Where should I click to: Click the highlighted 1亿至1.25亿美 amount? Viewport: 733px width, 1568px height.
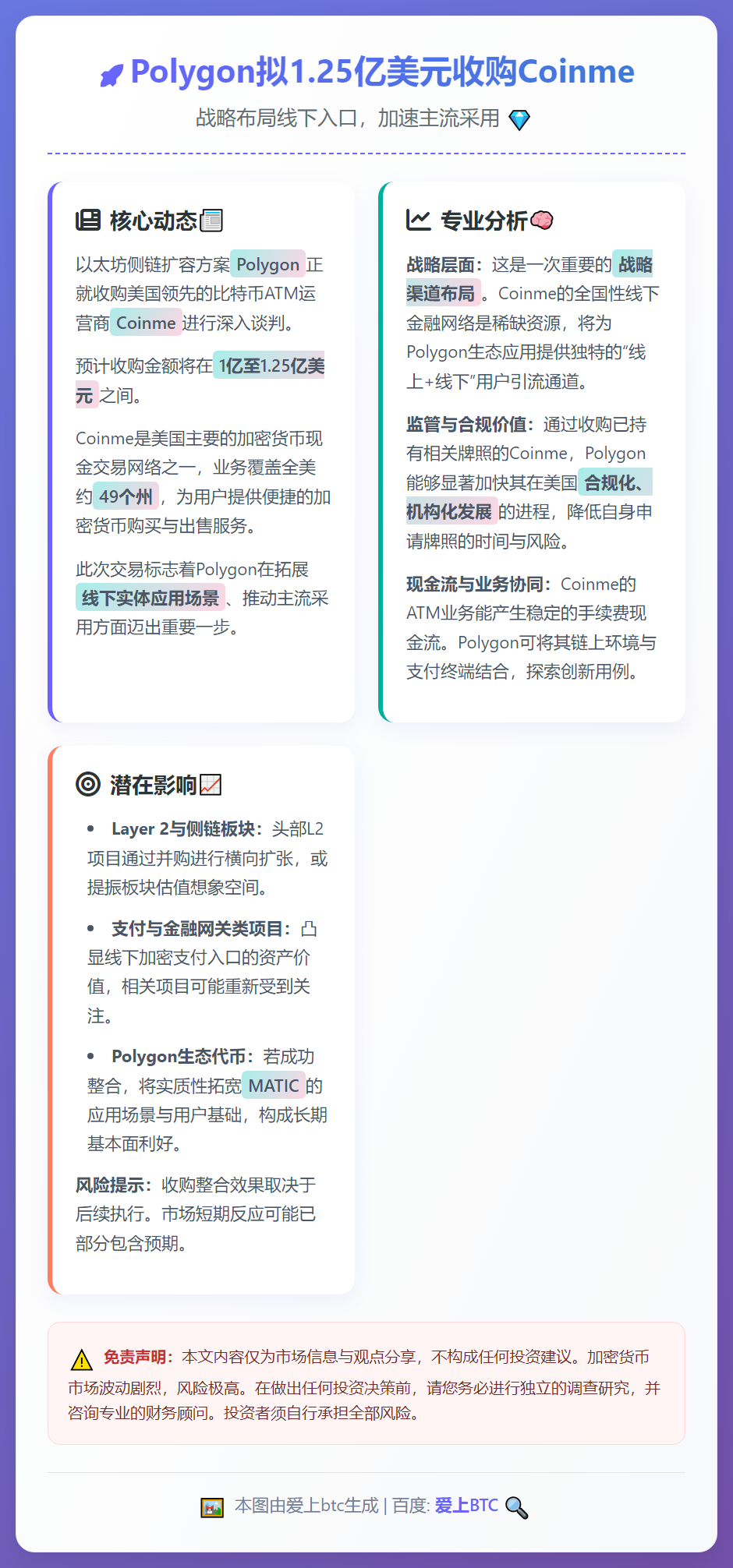[x=268, y=366]
